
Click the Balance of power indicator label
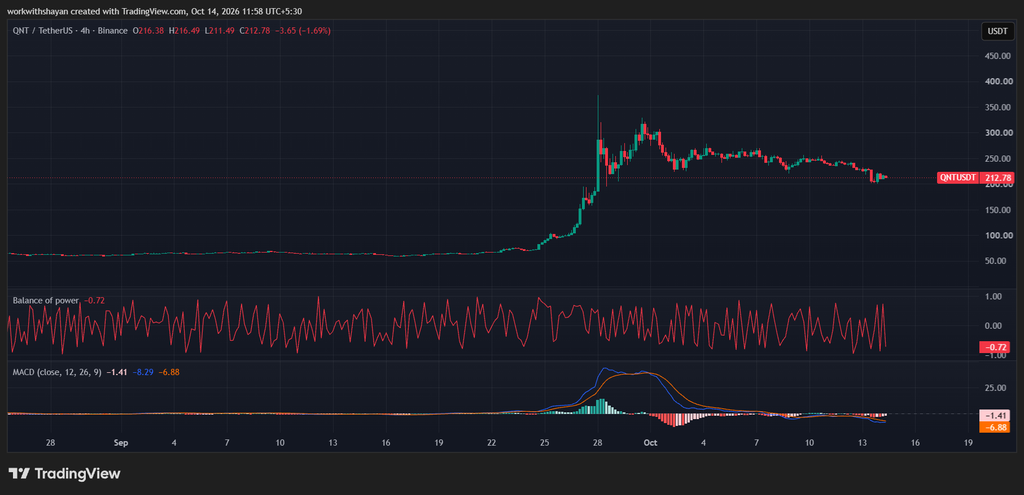point(46,300)
